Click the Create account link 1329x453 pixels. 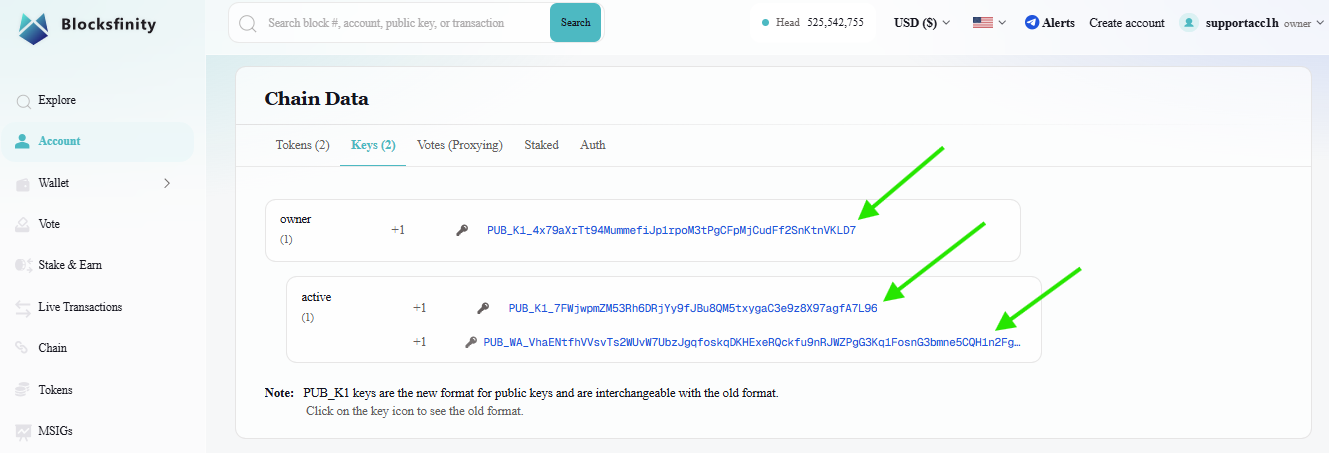pyautogui.click(x=1127, y=22)
